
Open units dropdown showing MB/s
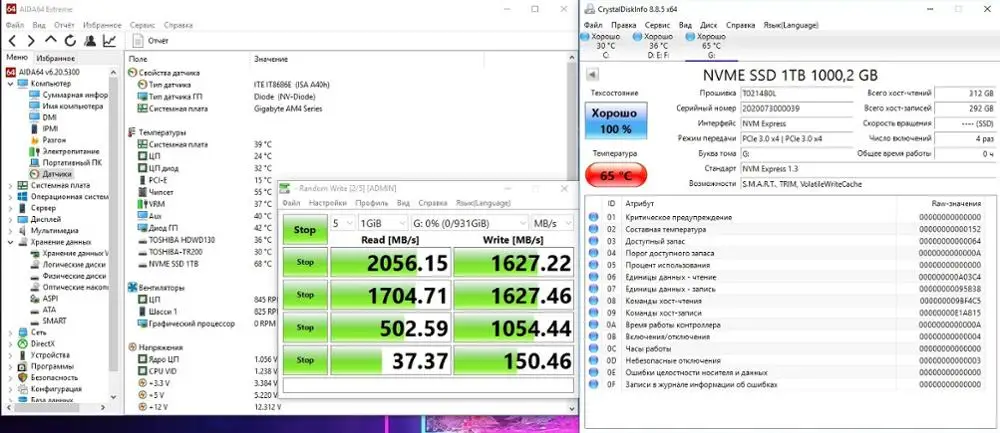point(552,223)
